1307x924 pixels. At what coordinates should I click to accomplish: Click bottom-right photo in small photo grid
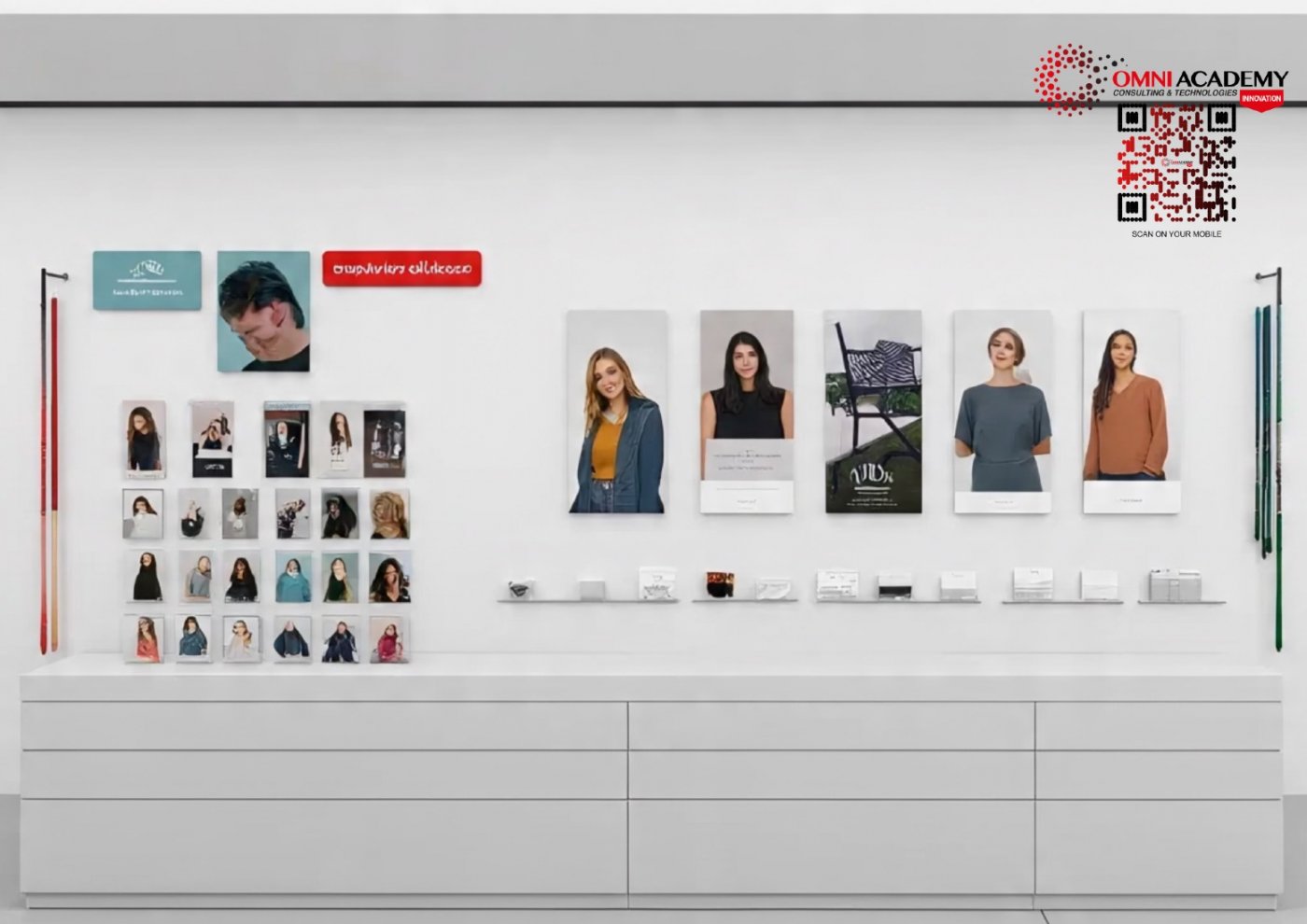tap(388, 639)
